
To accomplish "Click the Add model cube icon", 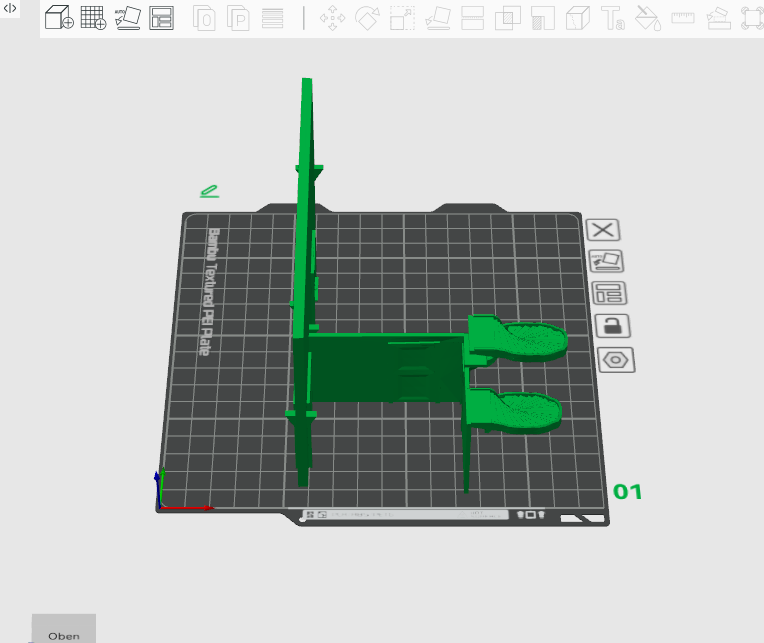I will pyautogui.click(x=59, y=18).
